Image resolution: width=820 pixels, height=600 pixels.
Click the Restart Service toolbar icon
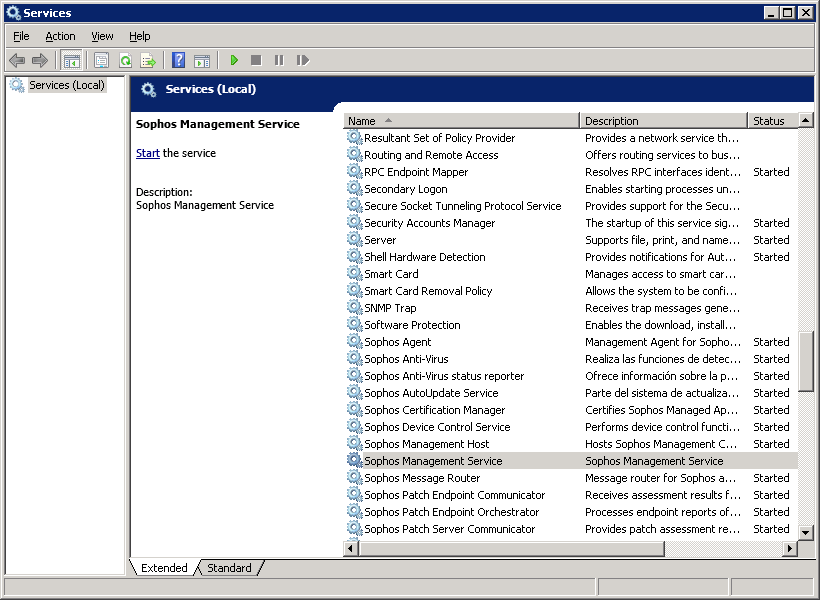coord(303,61)
